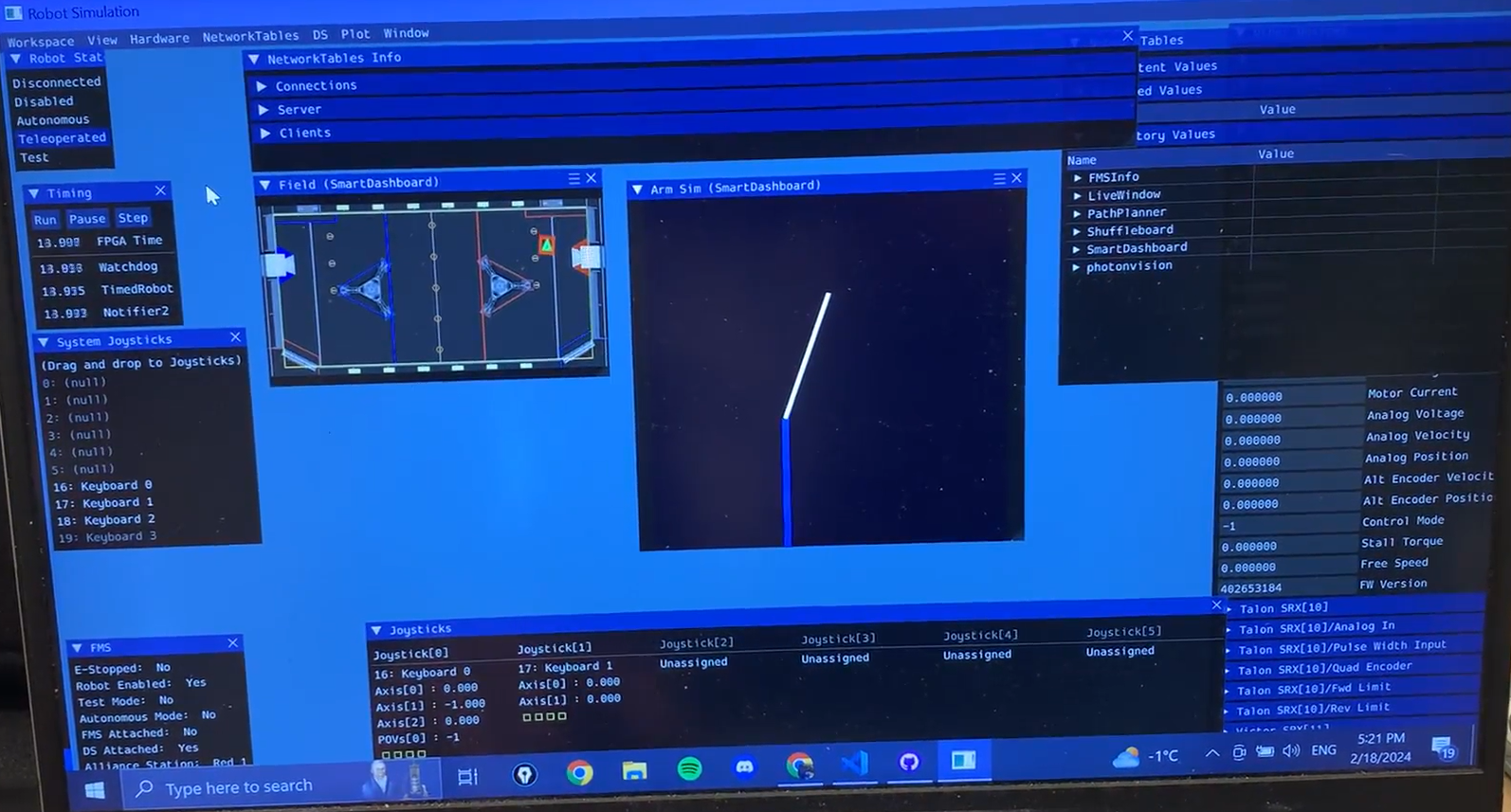Collapse the Robot State panel
This screenshot has height=812, width=1511.
click(16, 59)
